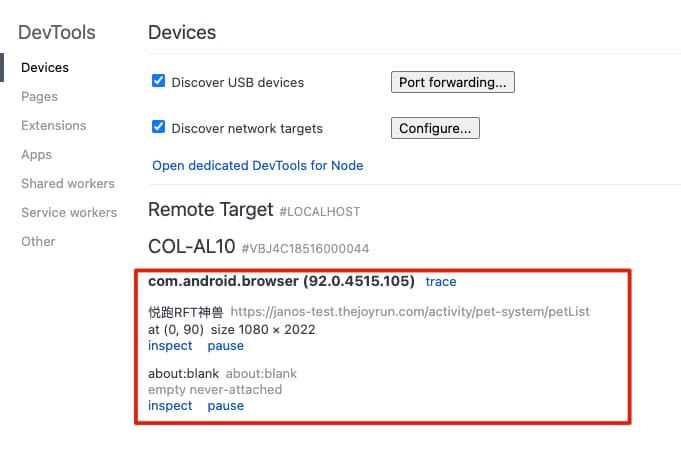681x470 pixels.
Task: Click the janos-test.thejoyrun.com petList URL text
Action: [x=410, y=312]
